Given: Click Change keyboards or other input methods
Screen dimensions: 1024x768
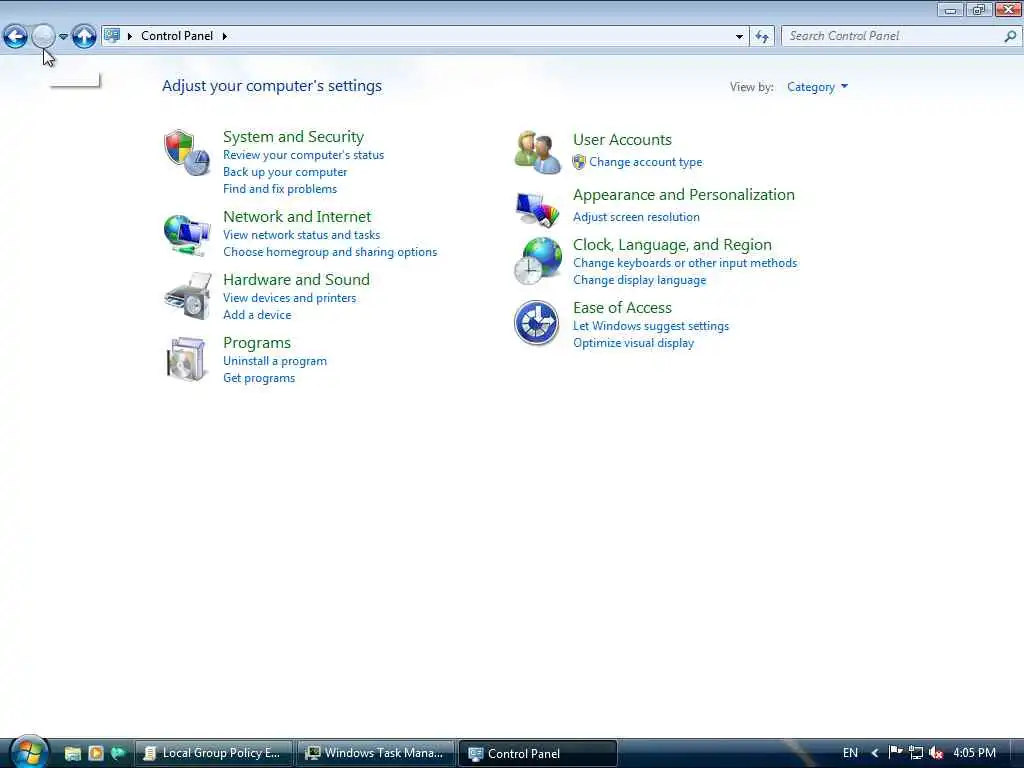Looking at the screenshot, I should coord(684,263).
